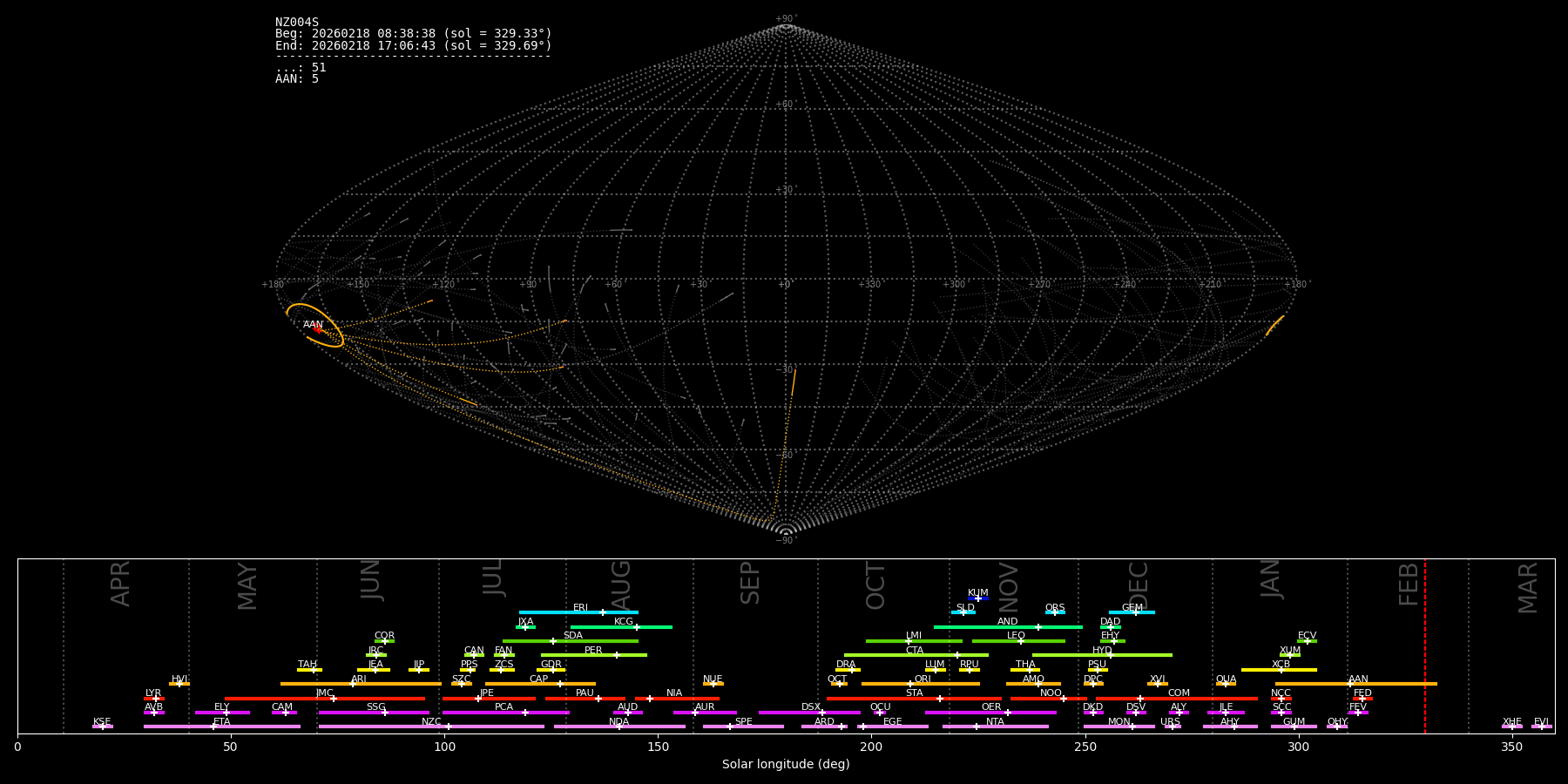The height and width of the screenshot is (784, 1568).
Task: Select the ORI shower label
Action: coord(923,679)
